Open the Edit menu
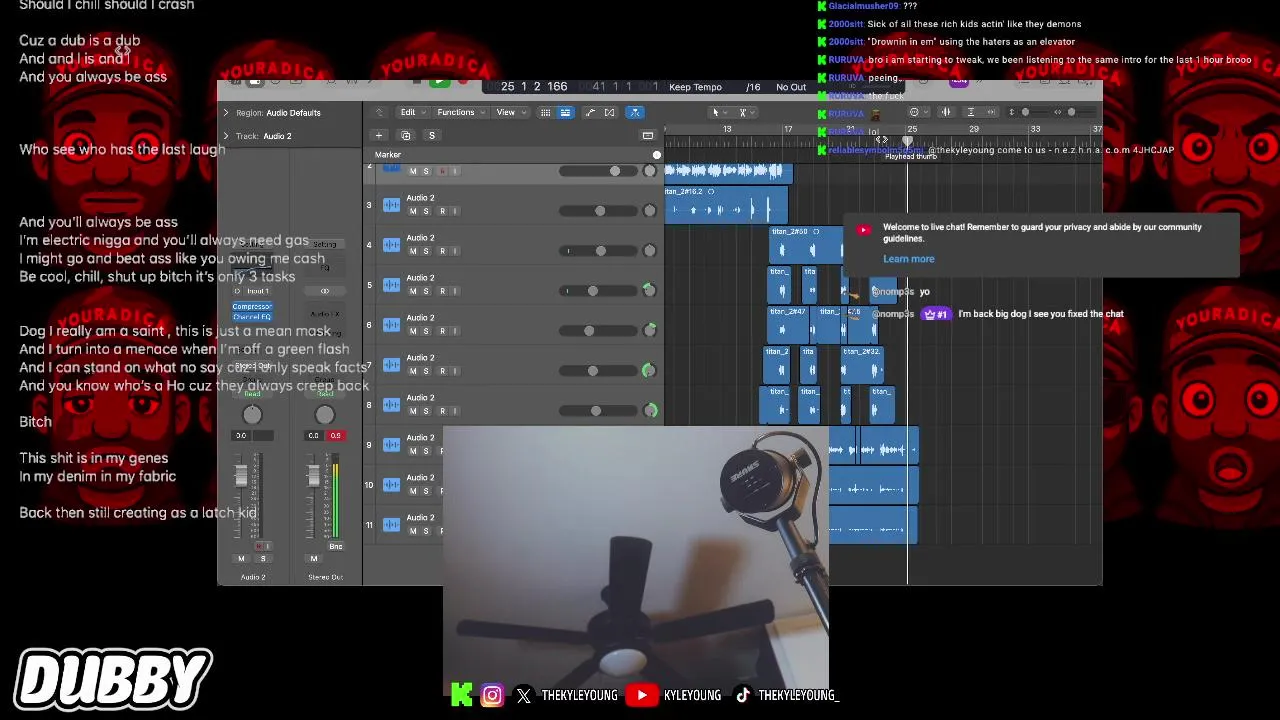The height and width of the screenshot is (720, 1280). click(x=411, y=112)
